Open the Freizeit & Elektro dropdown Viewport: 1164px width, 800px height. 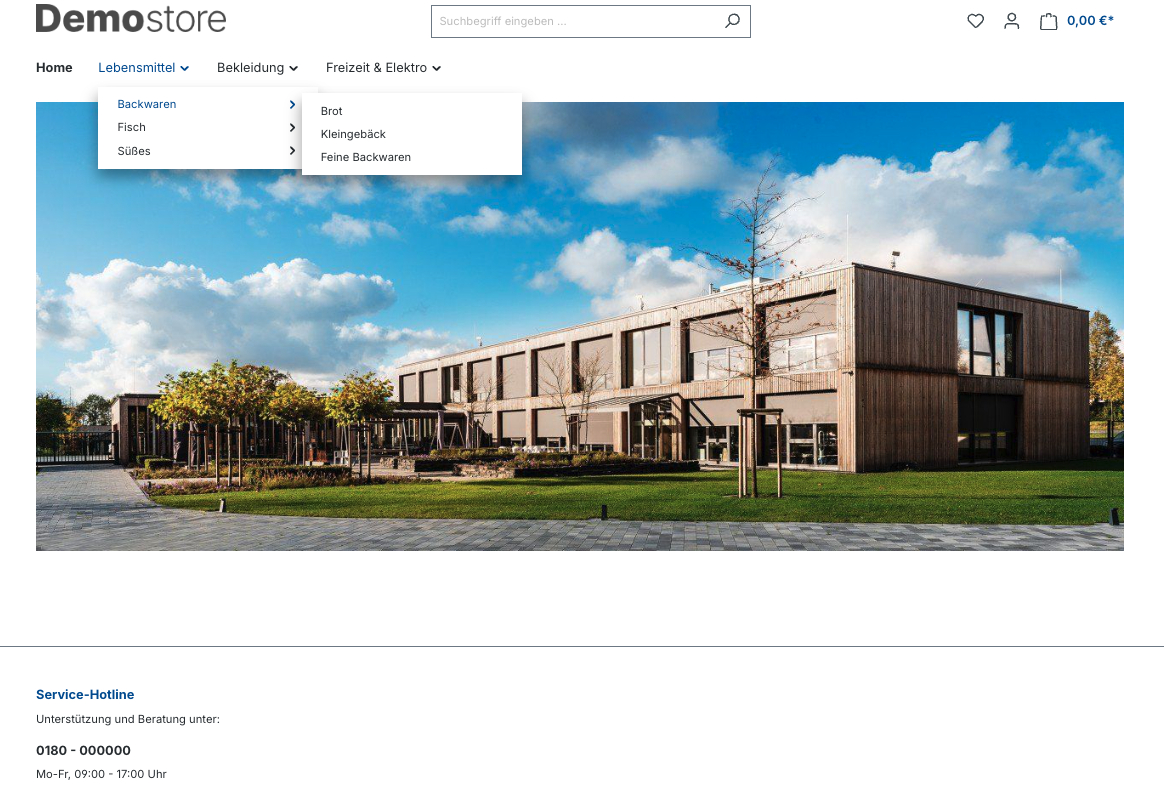(x=383, y=68)
